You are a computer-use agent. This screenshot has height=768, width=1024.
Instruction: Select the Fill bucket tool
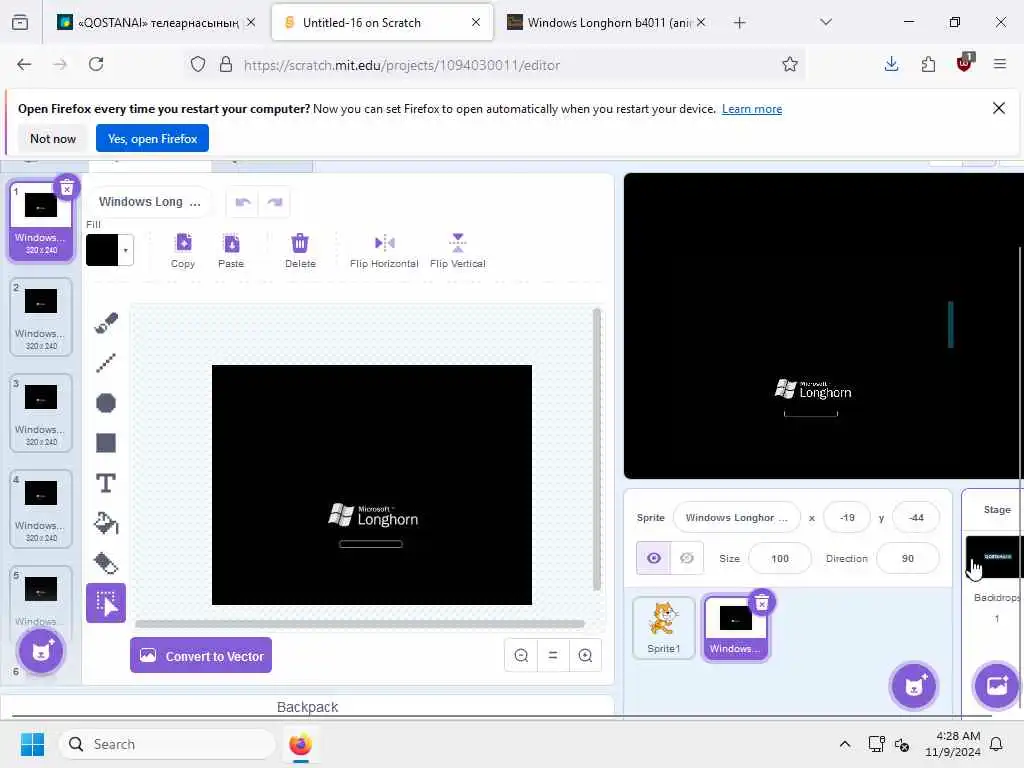coord(106,523)
